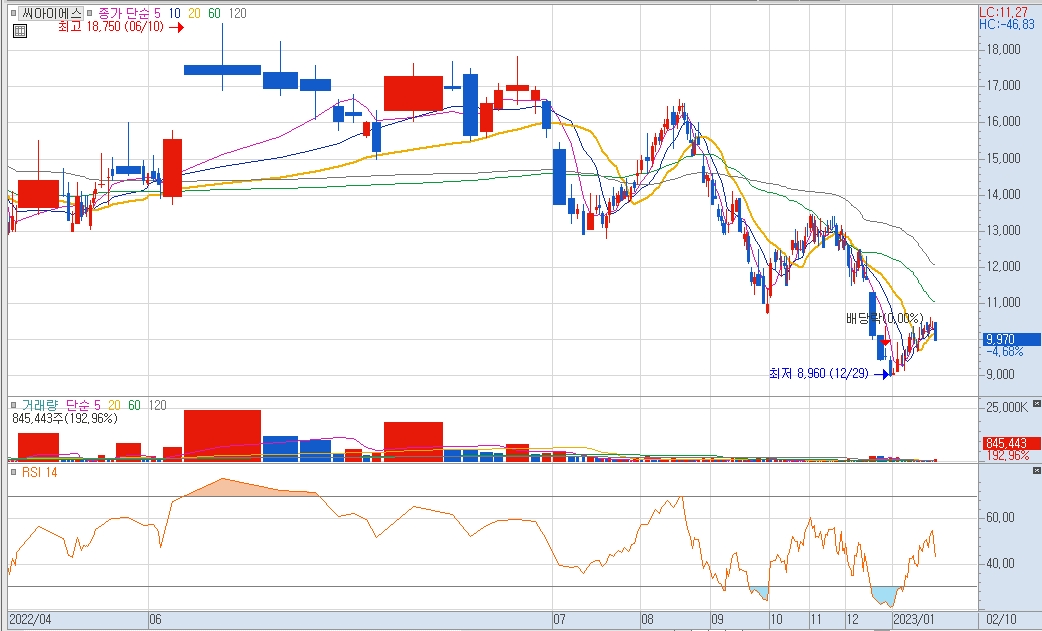Select the 10-day moving average label
This screenshot has width=1042, height=631.
click(174, 13)
